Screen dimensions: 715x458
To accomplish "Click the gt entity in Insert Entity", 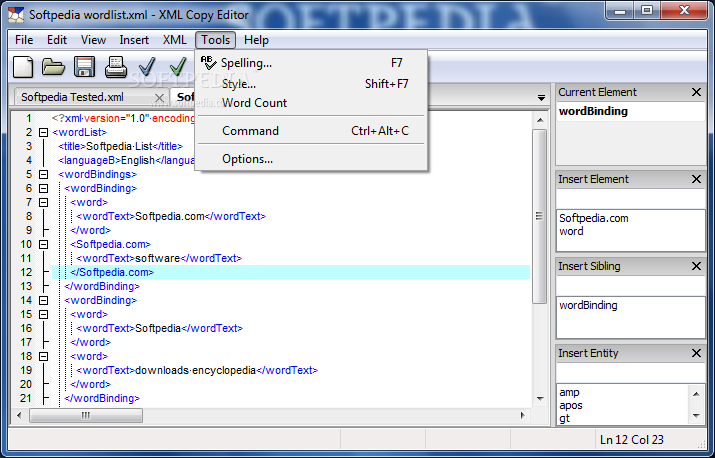I will [x=565, y=418].
